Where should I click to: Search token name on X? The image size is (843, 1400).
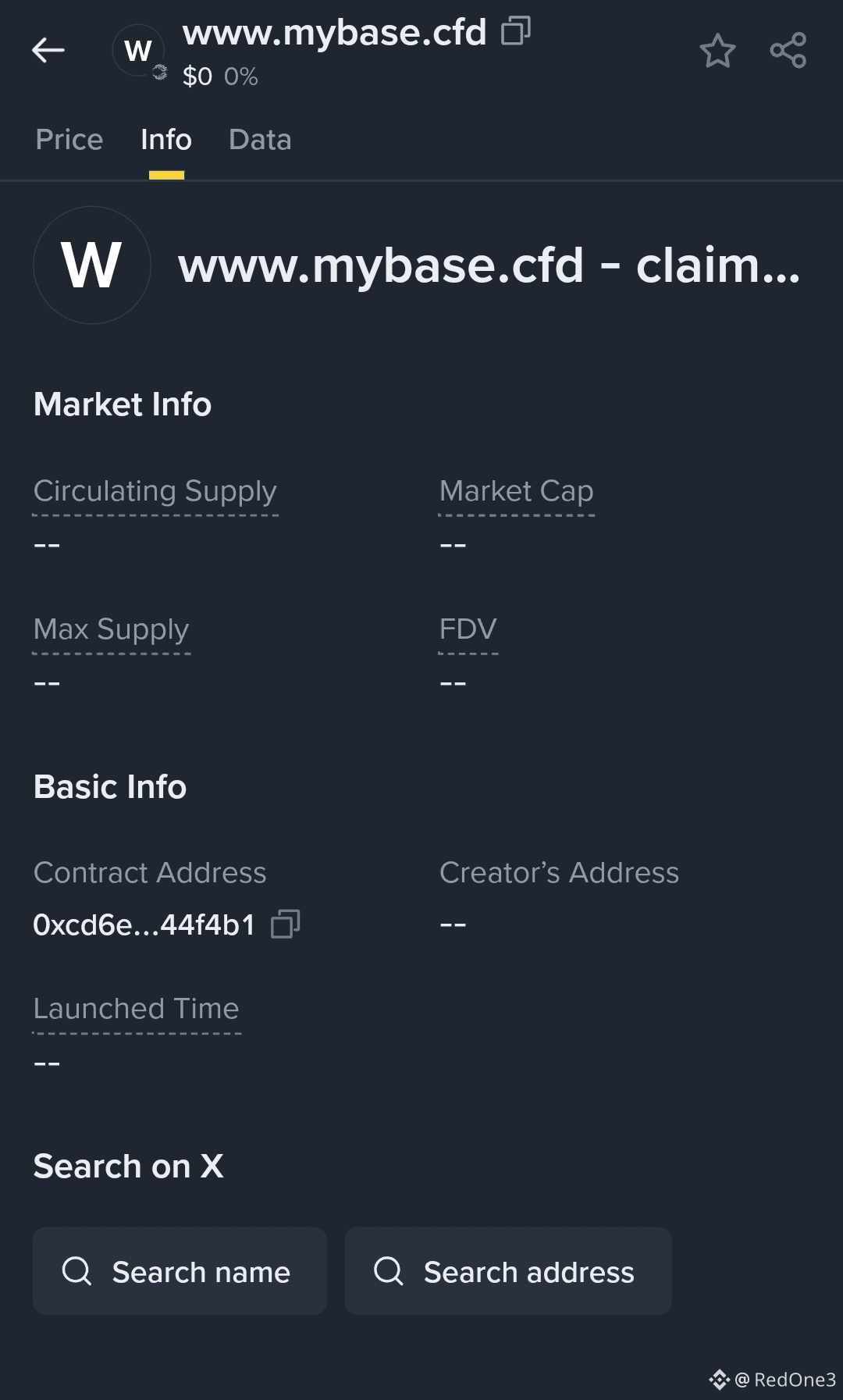pyautogui.click(x=180, y=1270)
